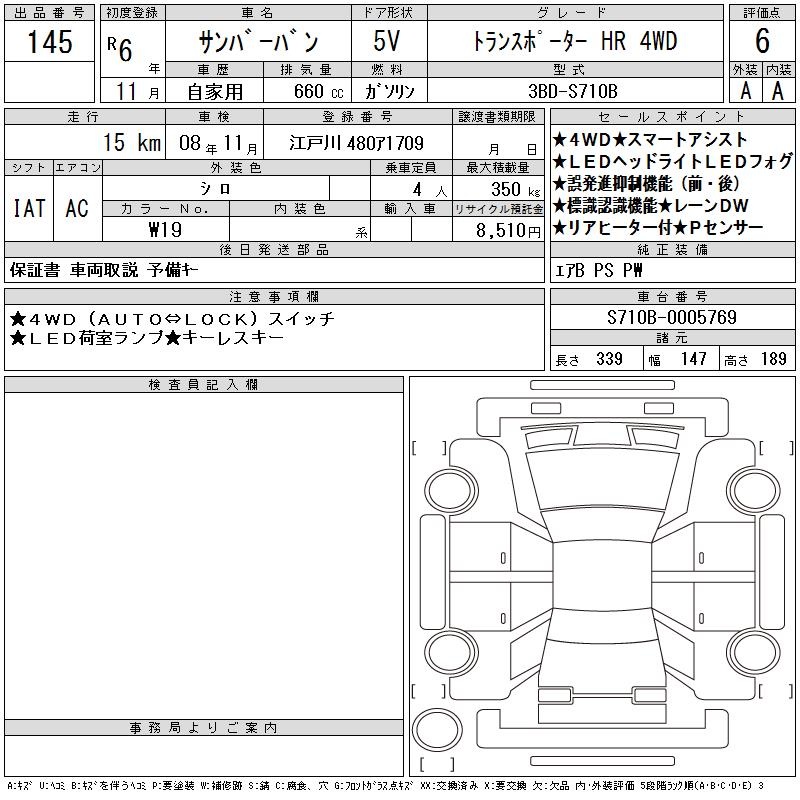The image size is (800, 800).
Task: Click the rear-right wheel circle in diagram
Action: pyautogui.click(x=753, y=653)
